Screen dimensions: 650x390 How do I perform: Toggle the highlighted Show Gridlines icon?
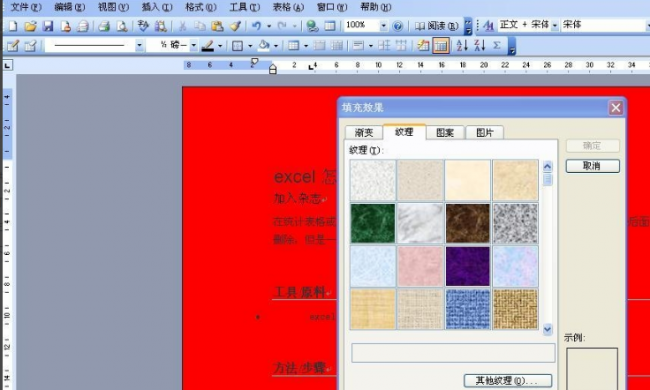coord(441,46)
